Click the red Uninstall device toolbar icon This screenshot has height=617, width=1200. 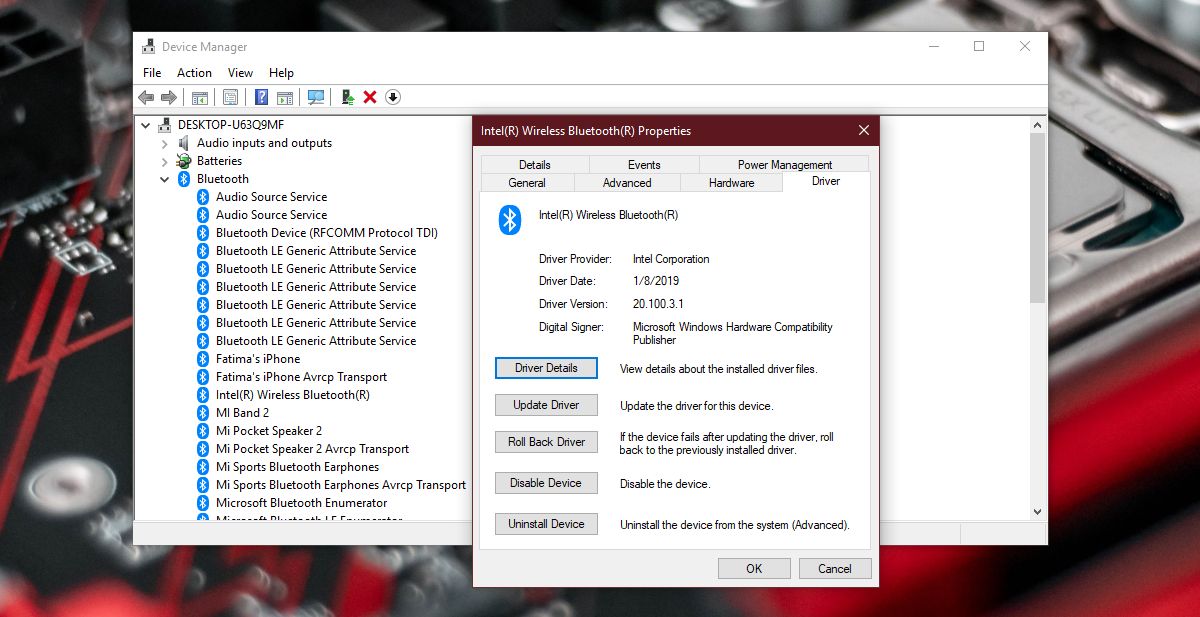click(370, 96)
